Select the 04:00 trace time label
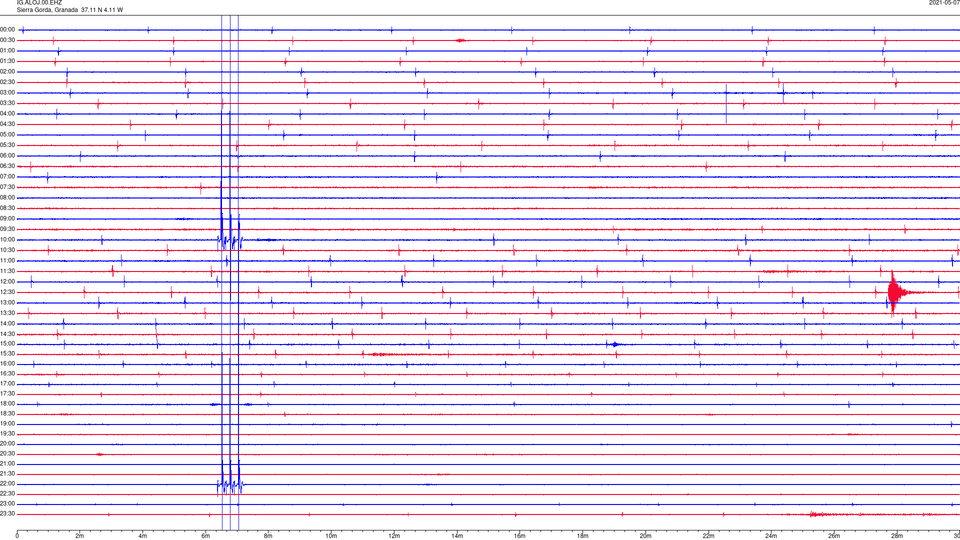Image resolution: width=960 pixels, height=540 pixels. (x=8, y=114)
